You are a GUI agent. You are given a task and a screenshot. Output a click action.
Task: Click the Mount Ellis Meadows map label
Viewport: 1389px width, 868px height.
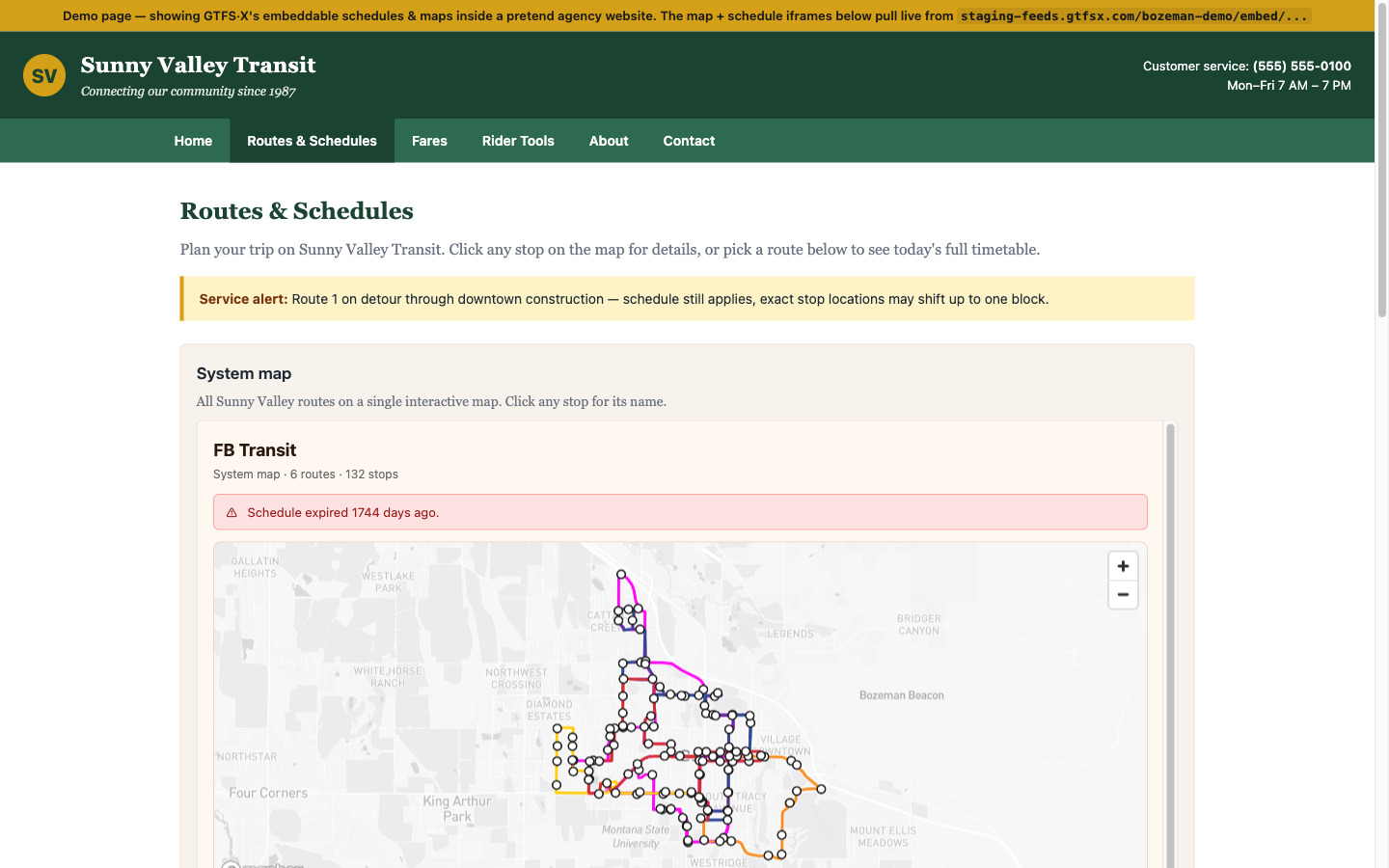[884, 836]
